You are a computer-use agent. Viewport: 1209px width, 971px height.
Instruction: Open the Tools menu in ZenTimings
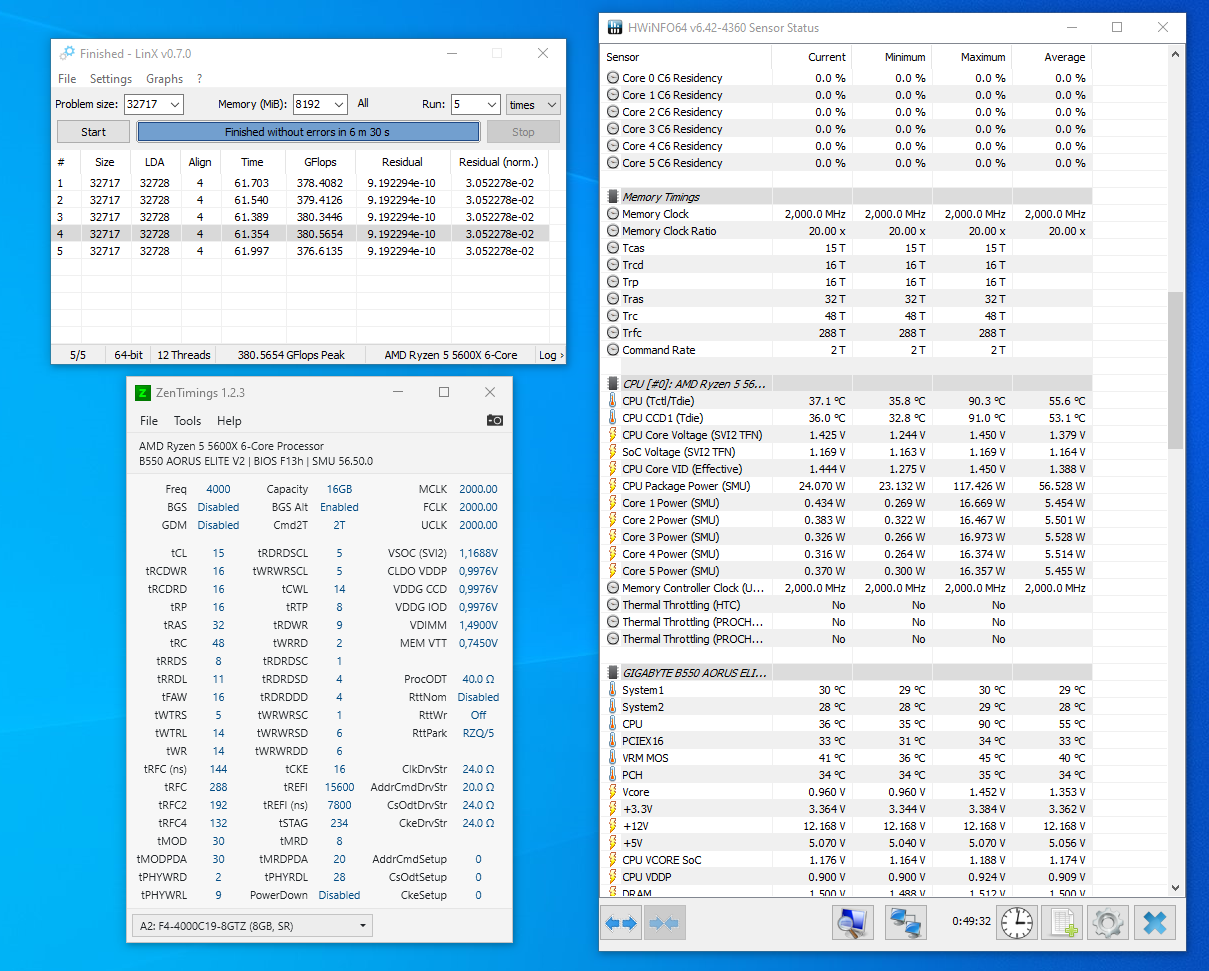click(x=187, y=421)
